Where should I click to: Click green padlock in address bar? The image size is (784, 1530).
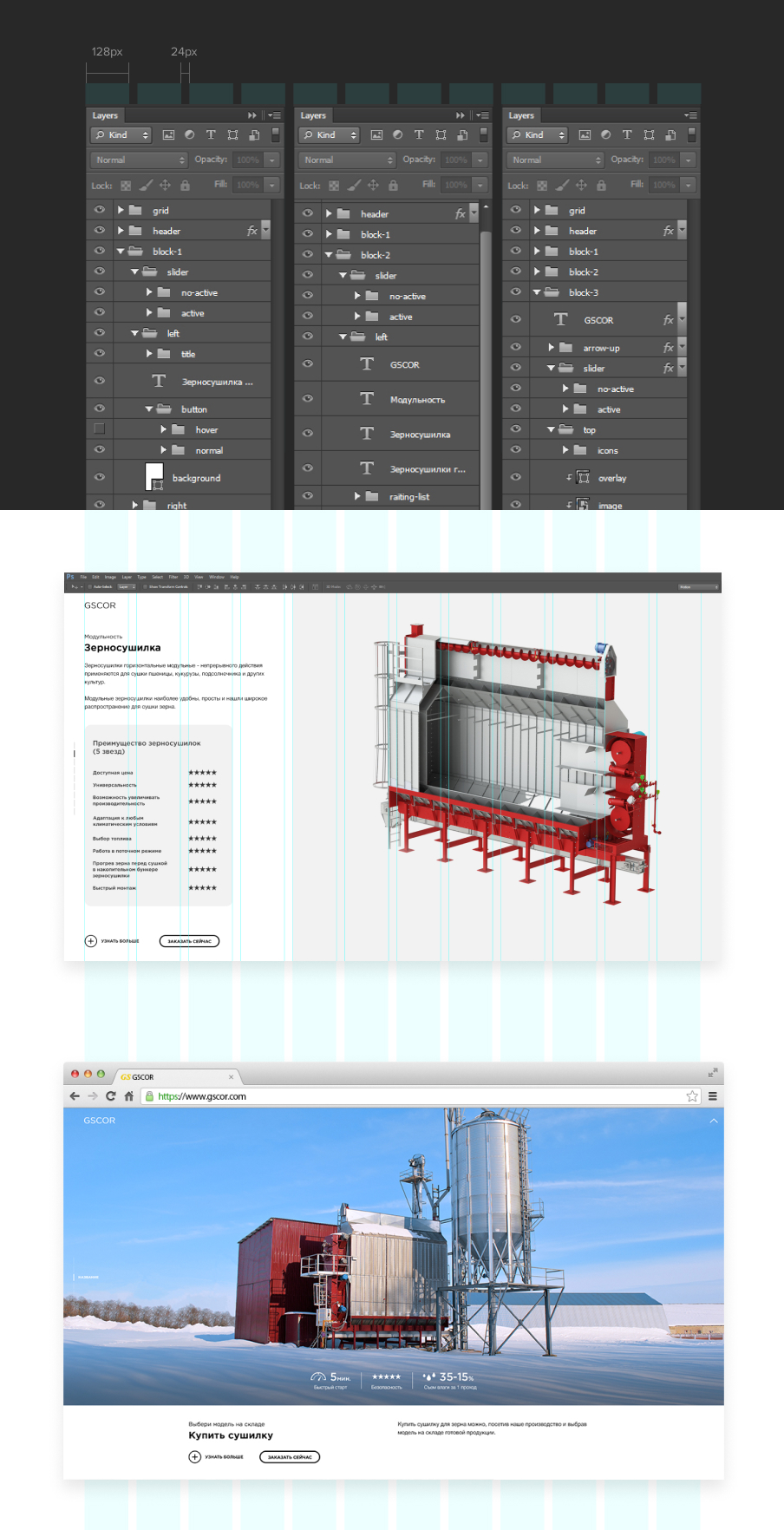pos(149,1096)
